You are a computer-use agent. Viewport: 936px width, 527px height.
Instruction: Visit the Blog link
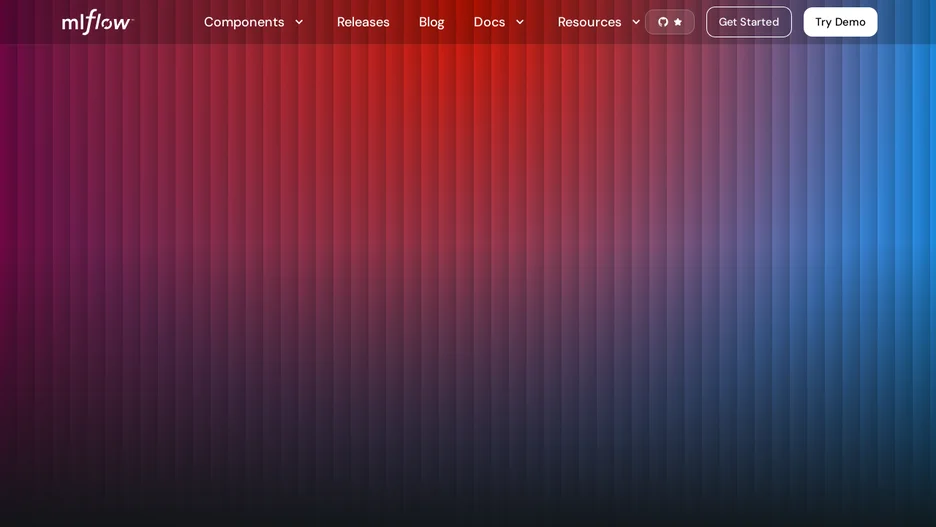(x=432, y=22)
